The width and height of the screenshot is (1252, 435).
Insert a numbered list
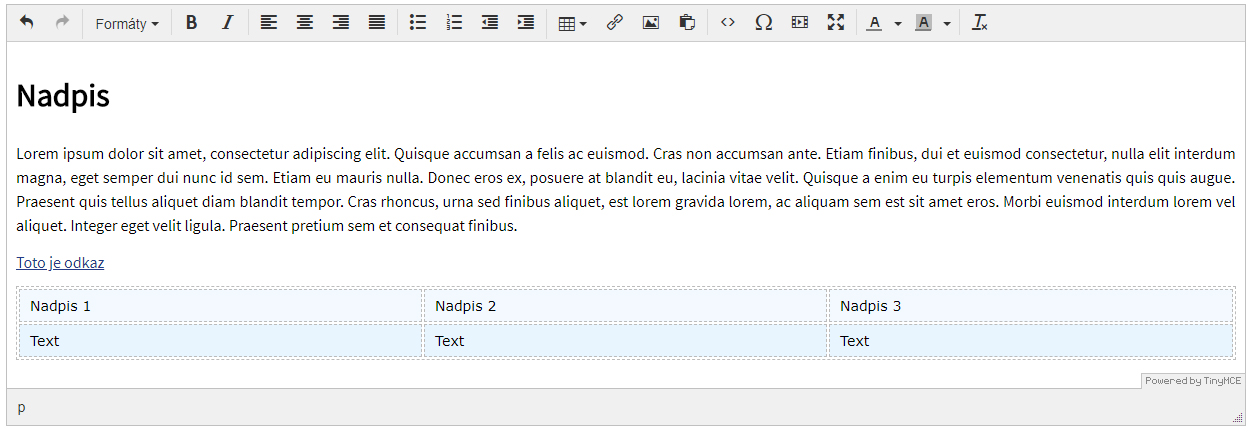pos(454,22)
